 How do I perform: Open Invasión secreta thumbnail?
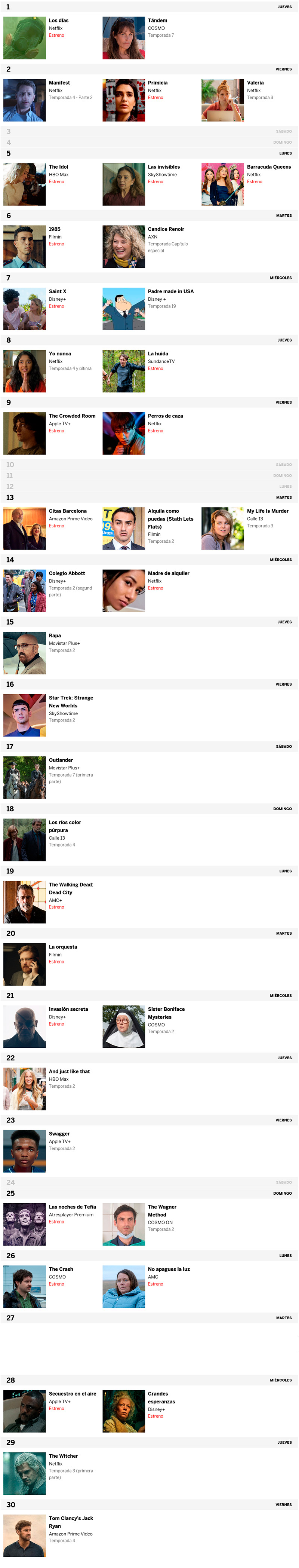tap(24, 1027)
